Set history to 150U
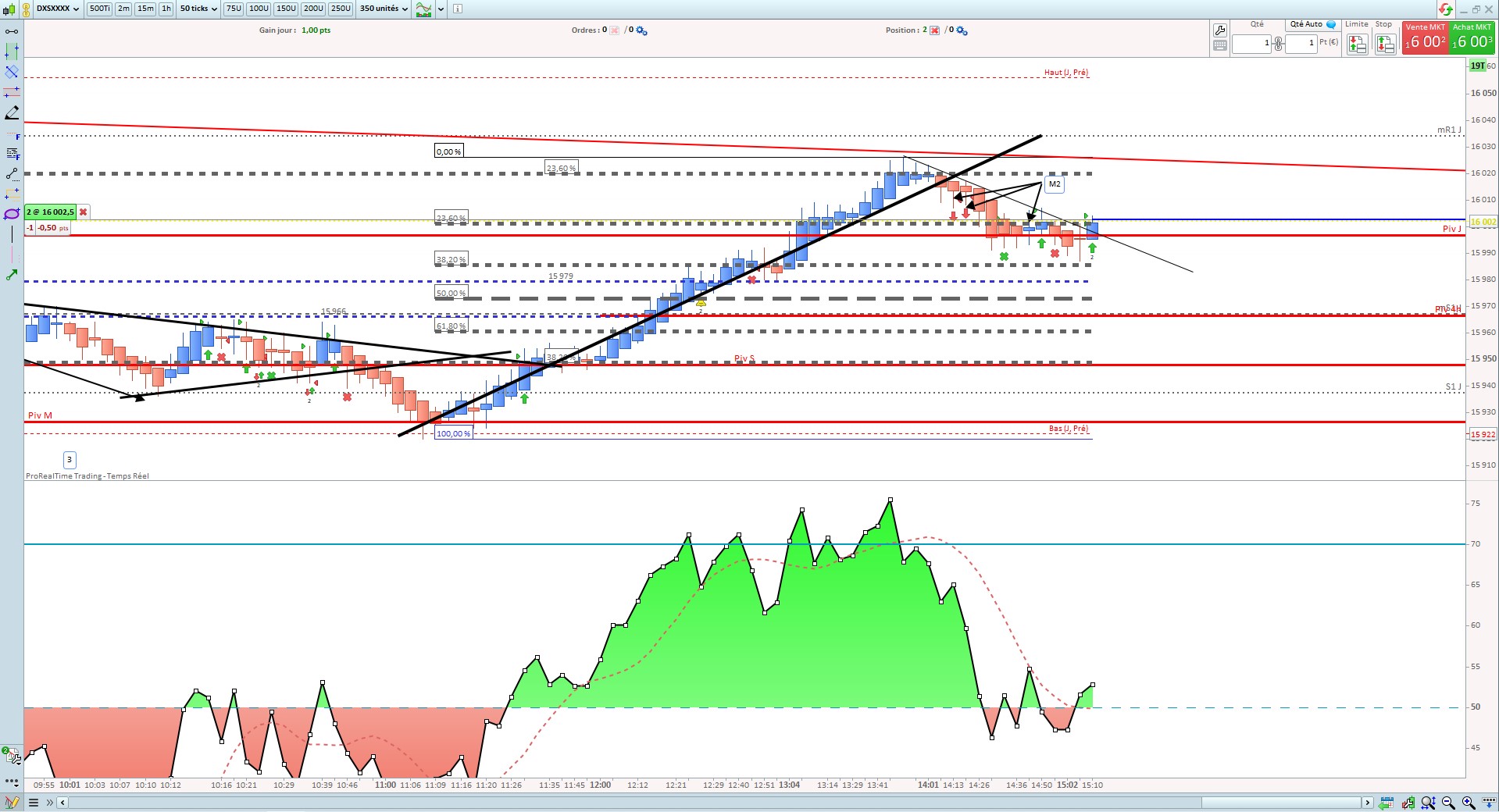This screenshot has height=812, width=1499. [286, 9]
